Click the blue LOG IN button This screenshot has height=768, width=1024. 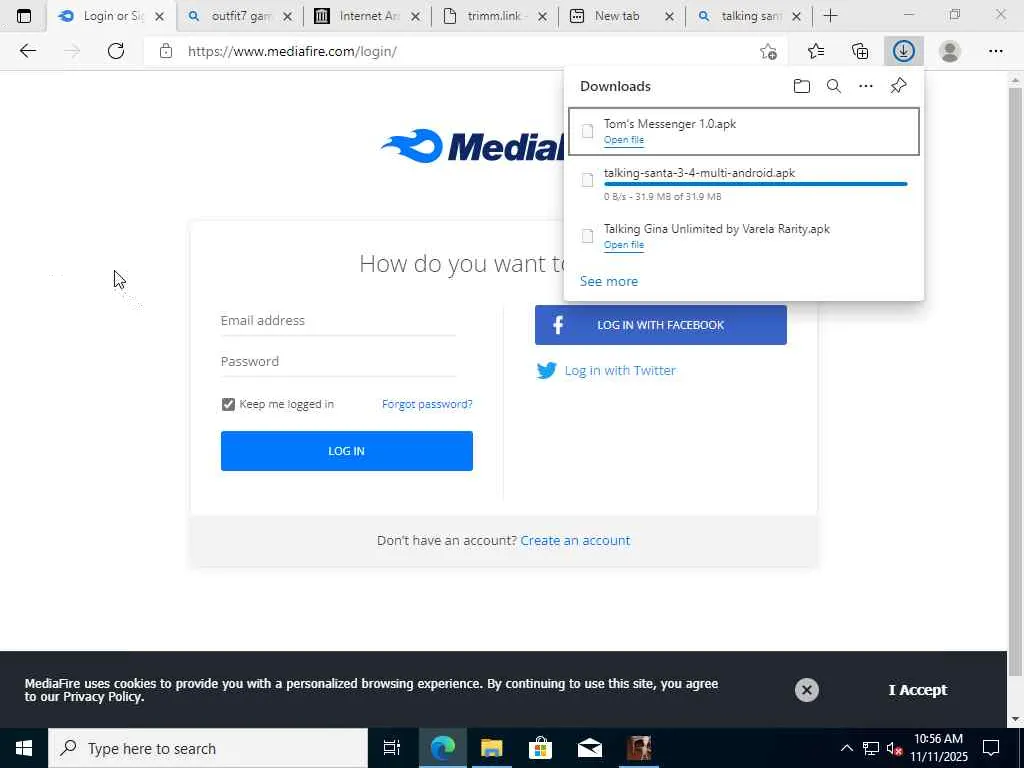(x=346, y=451)
